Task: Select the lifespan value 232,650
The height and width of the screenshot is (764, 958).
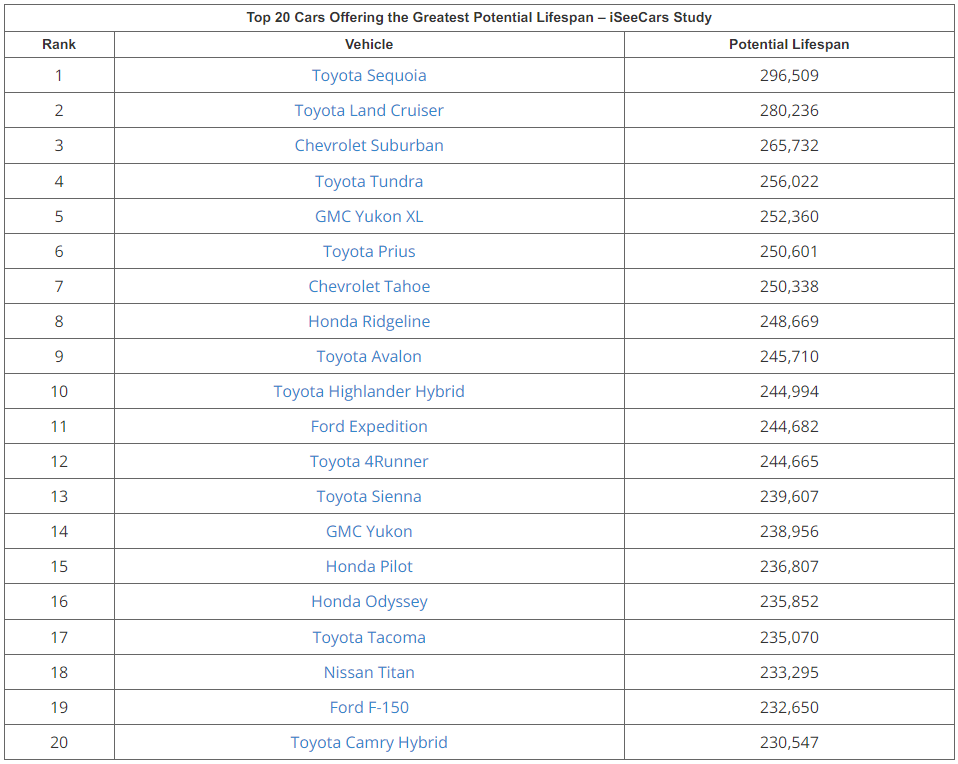Action: [x=789, y=707]
